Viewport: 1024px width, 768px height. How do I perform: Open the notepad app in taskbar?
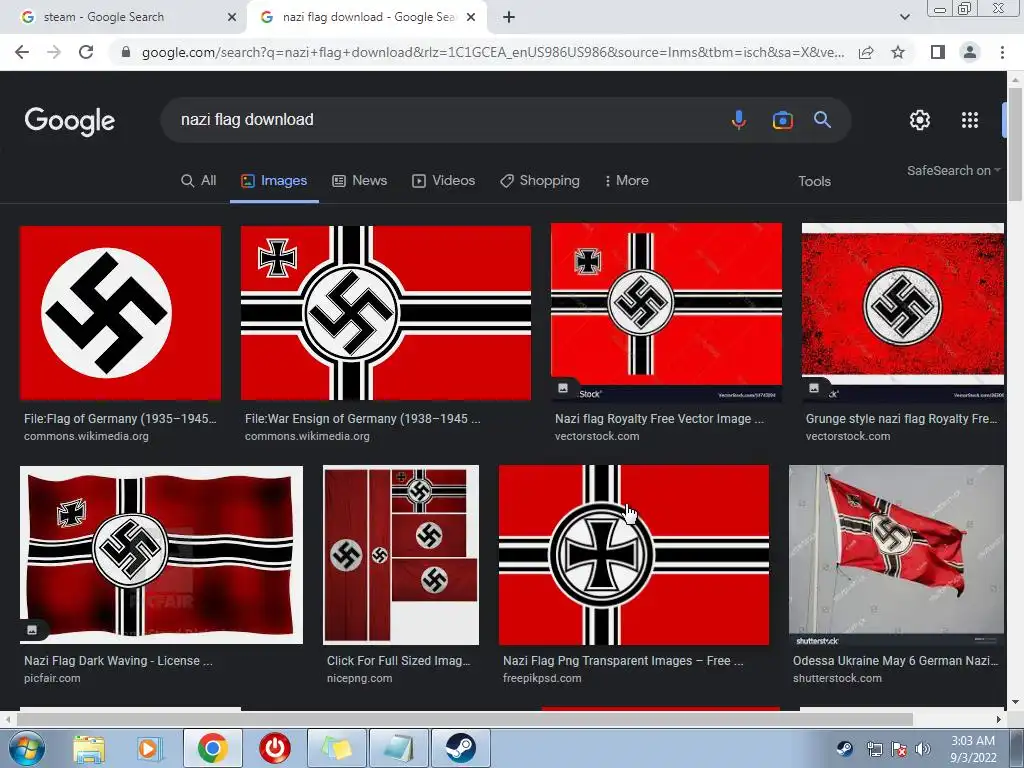[398, 748]
